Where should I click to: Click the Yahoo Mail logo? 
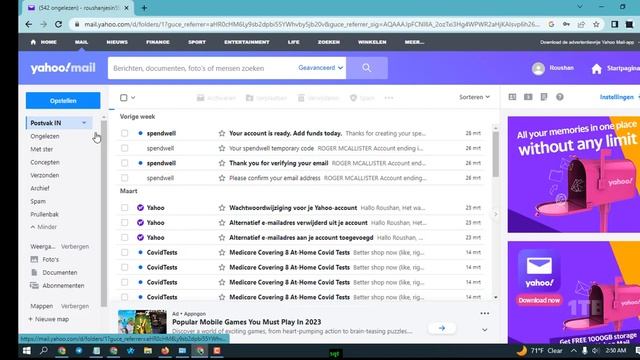(63, 68)
